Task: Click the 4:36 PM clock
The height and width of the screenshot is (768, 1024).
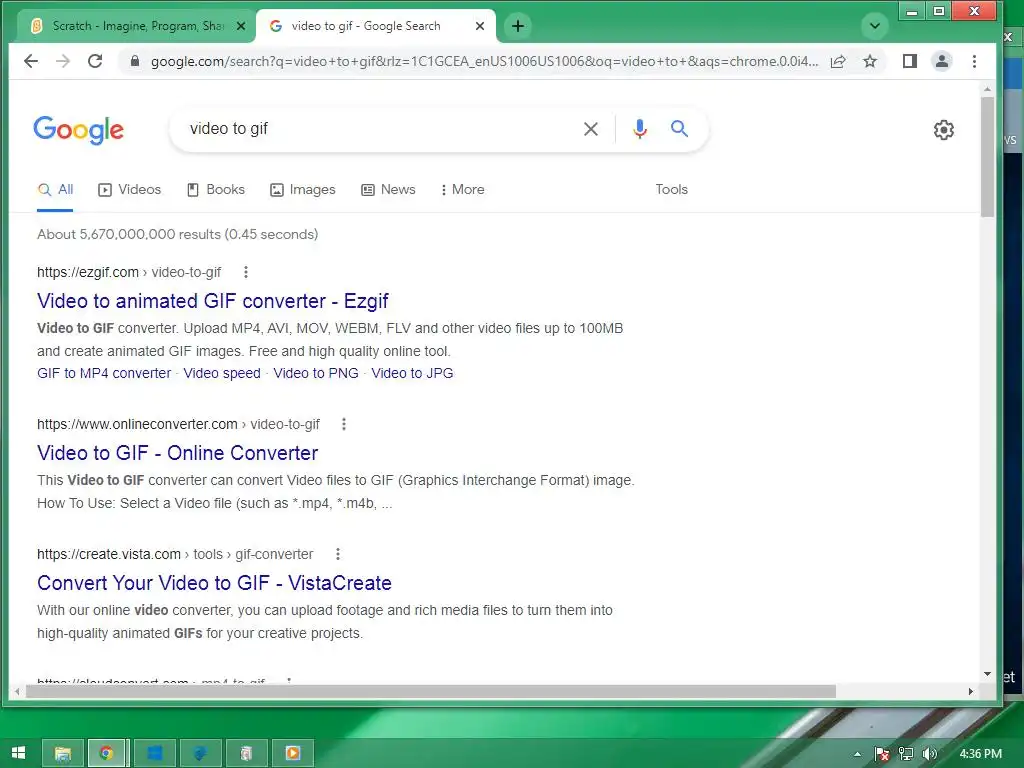Action: pyautogui.click(x=980, y=754)
